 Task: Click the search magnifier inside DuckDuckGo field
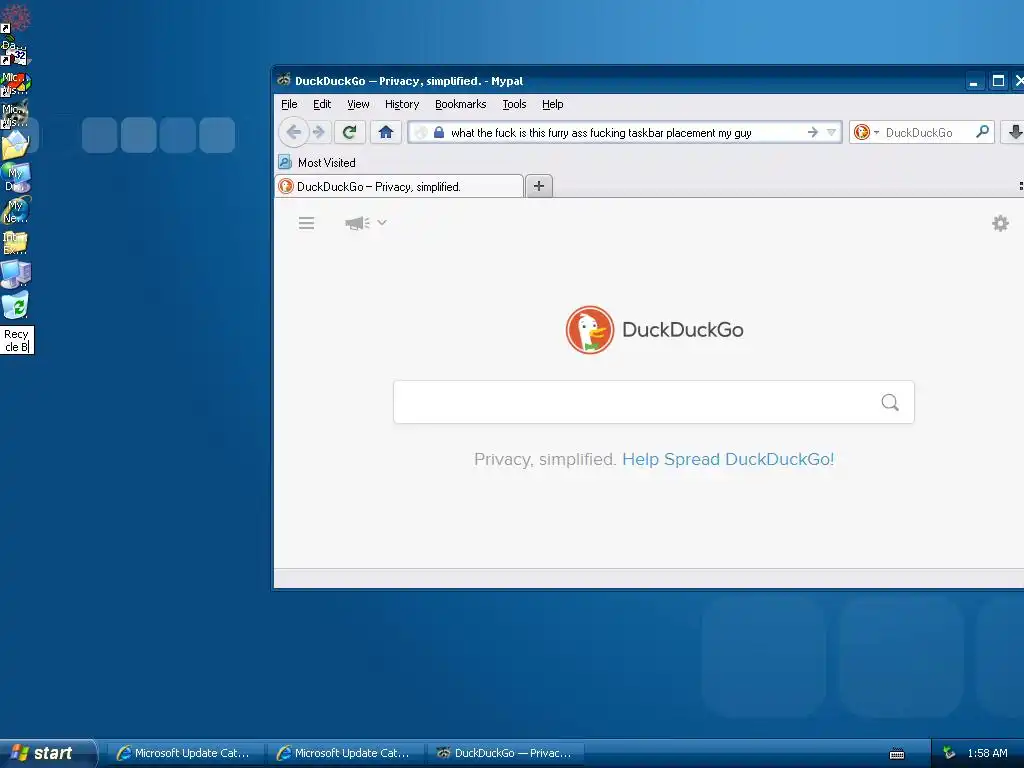[x=889, y=402]
